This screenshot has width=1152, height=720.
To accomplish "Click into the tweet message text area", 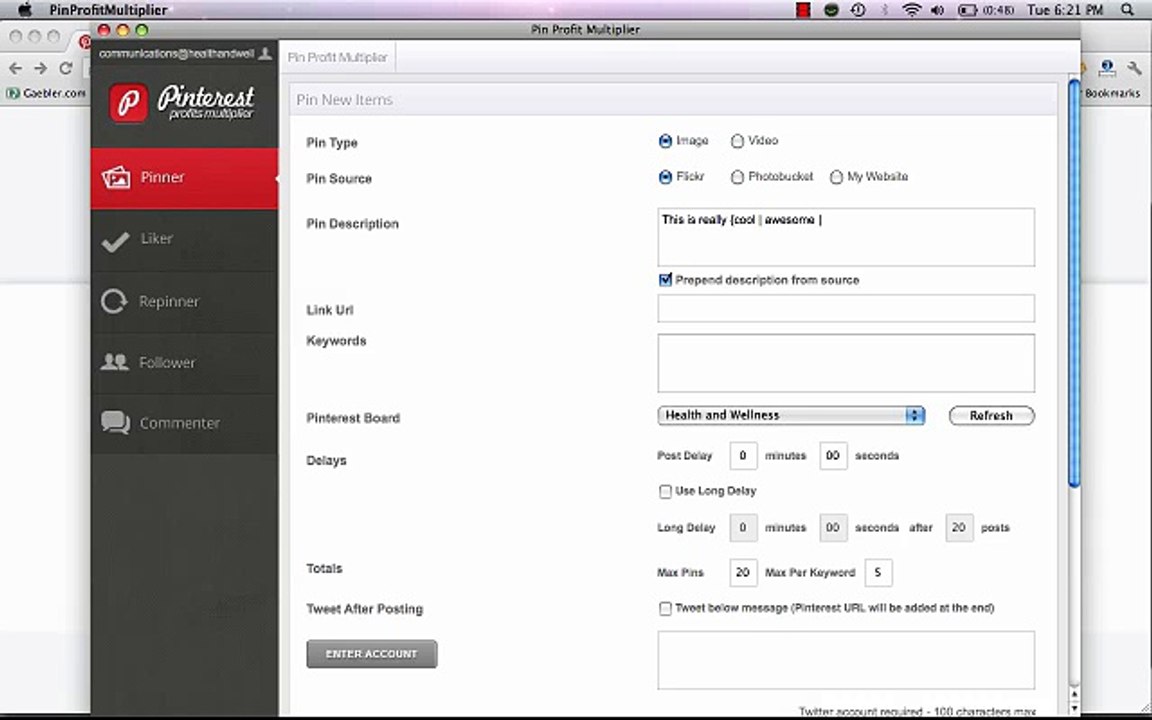I will (846, 660).
